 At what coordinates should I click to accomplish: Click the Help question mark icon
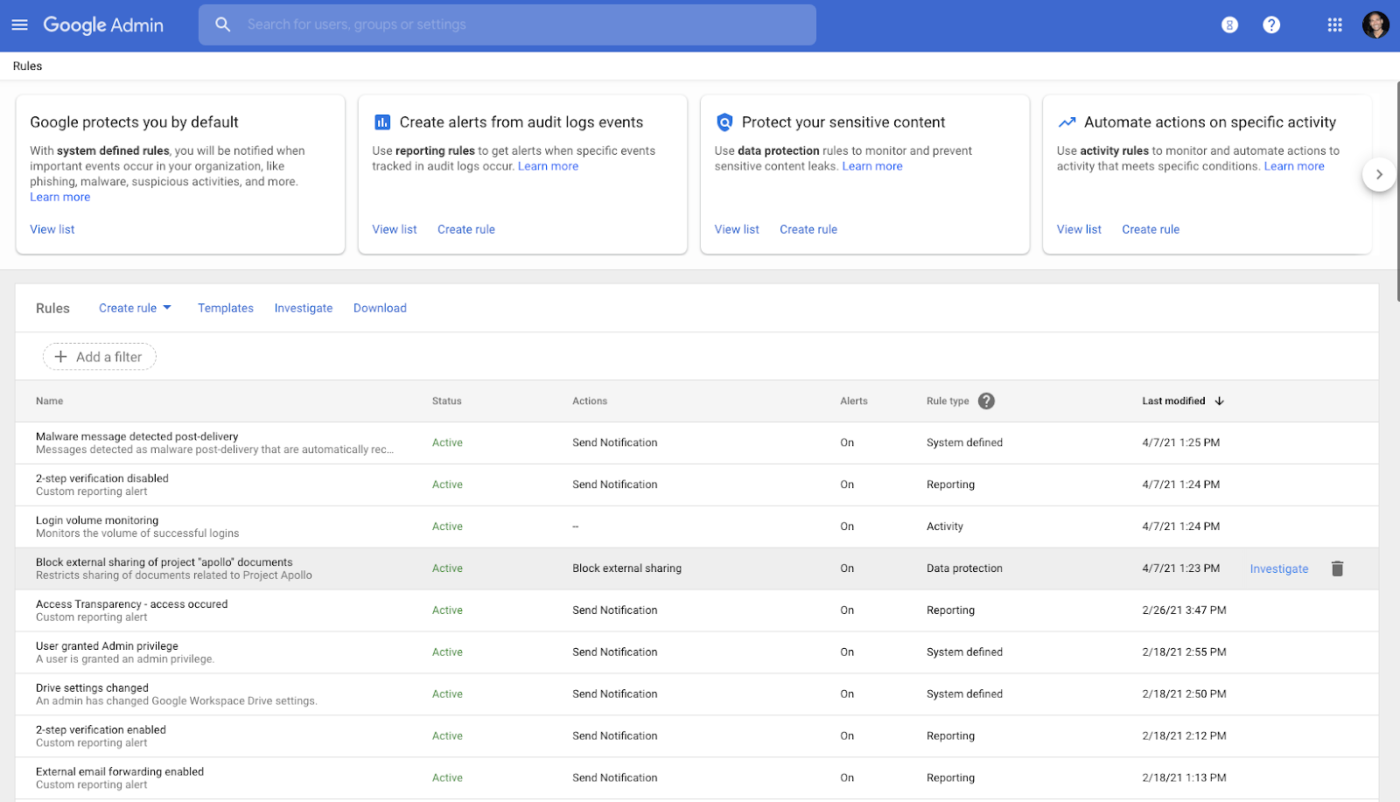[x=1271, y=25]
